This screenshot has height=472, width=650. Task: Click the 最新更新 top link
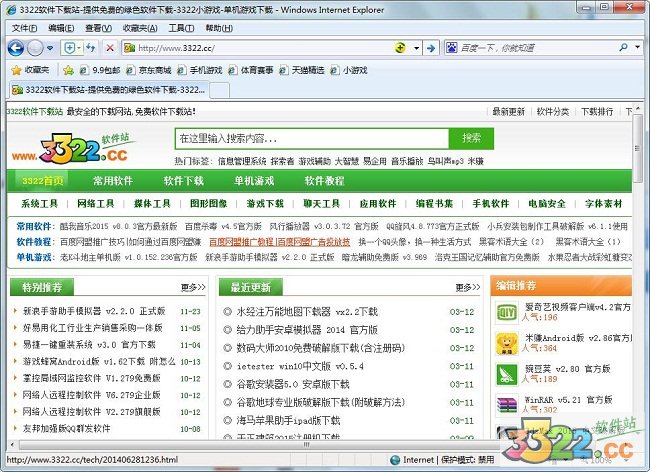(509, 111)
